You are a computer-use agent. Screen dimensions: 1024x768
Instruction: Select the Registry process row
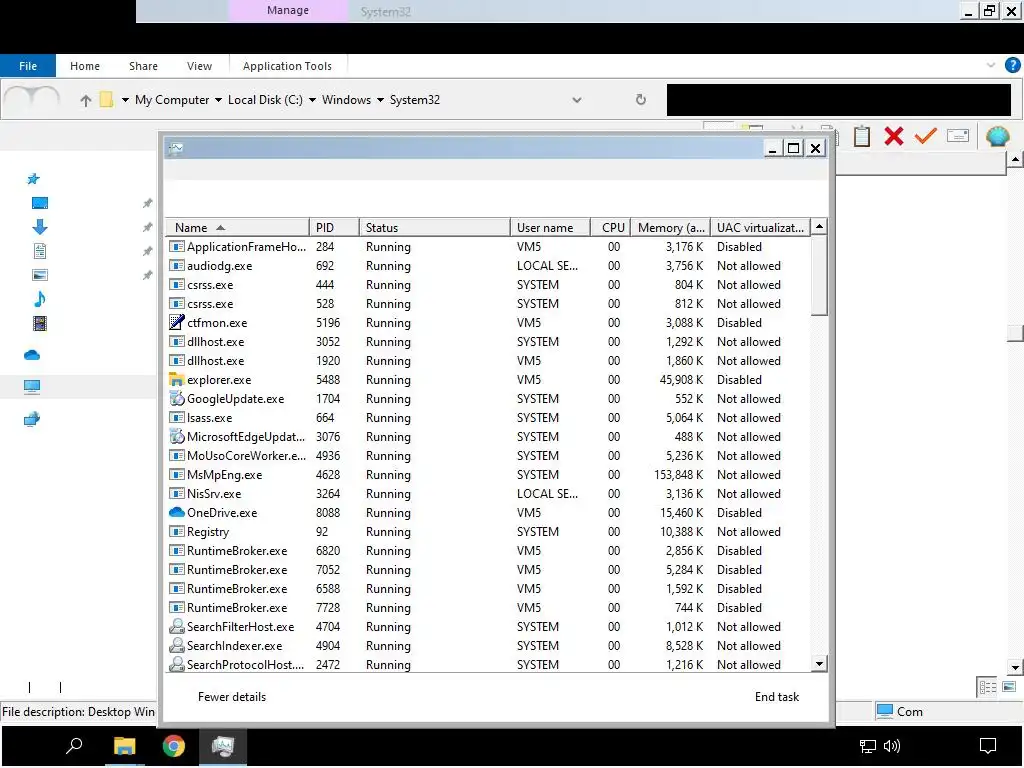tap(488, 532)
